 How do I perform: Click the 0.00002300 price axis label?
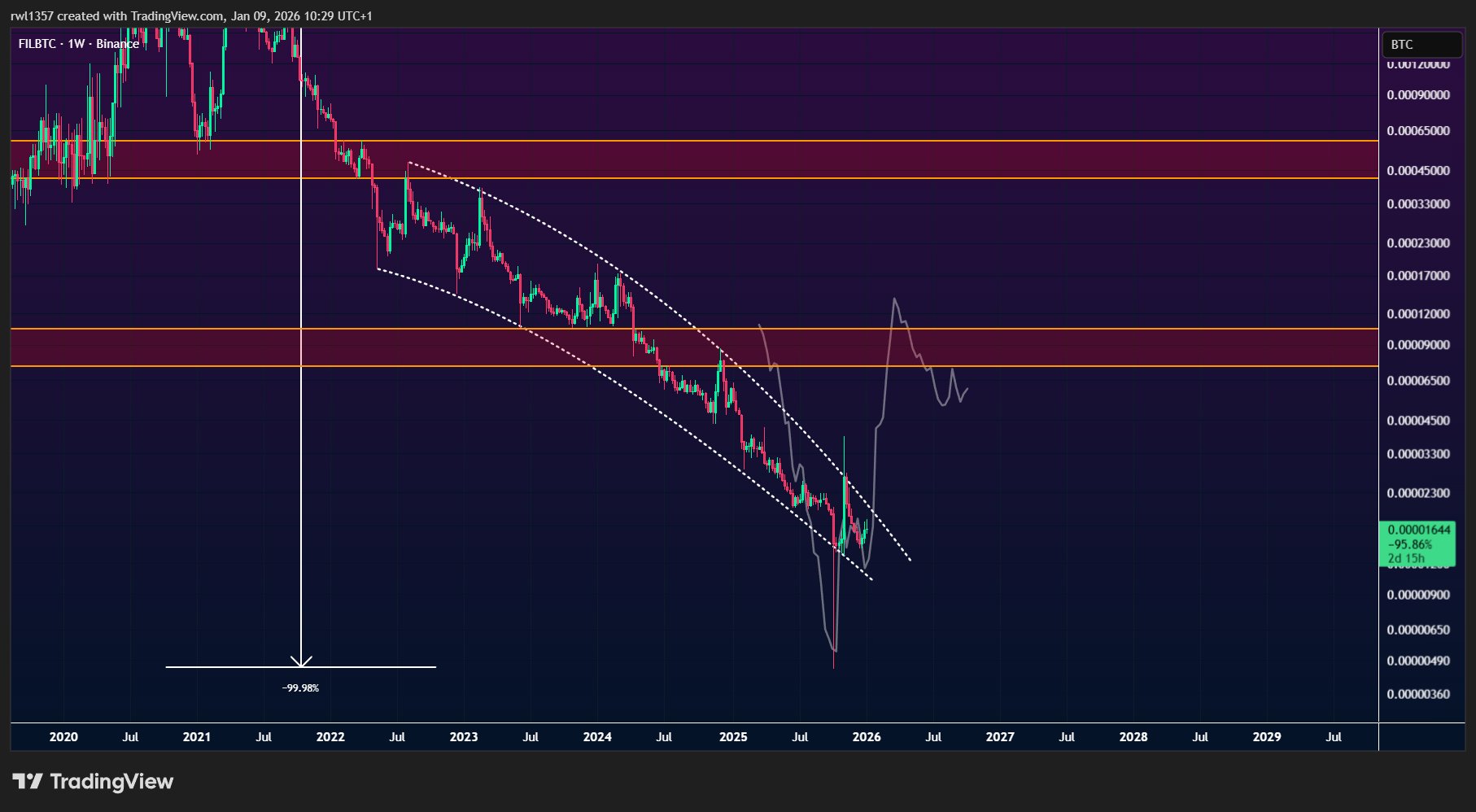(1418, 493)
